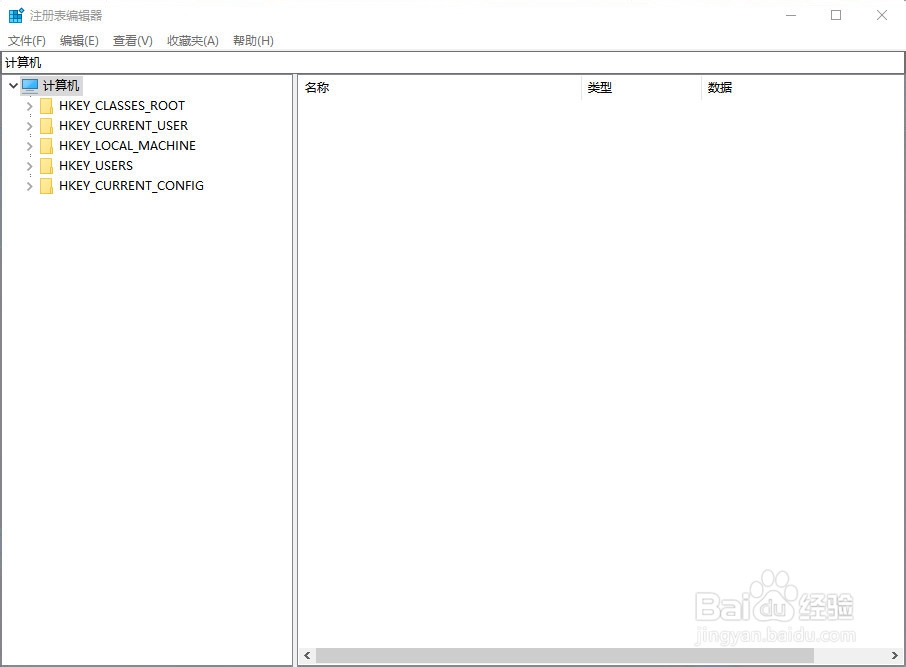906x667 pixels.
Task: Click the computer icon beside 计算机
Action: (30, 85)
